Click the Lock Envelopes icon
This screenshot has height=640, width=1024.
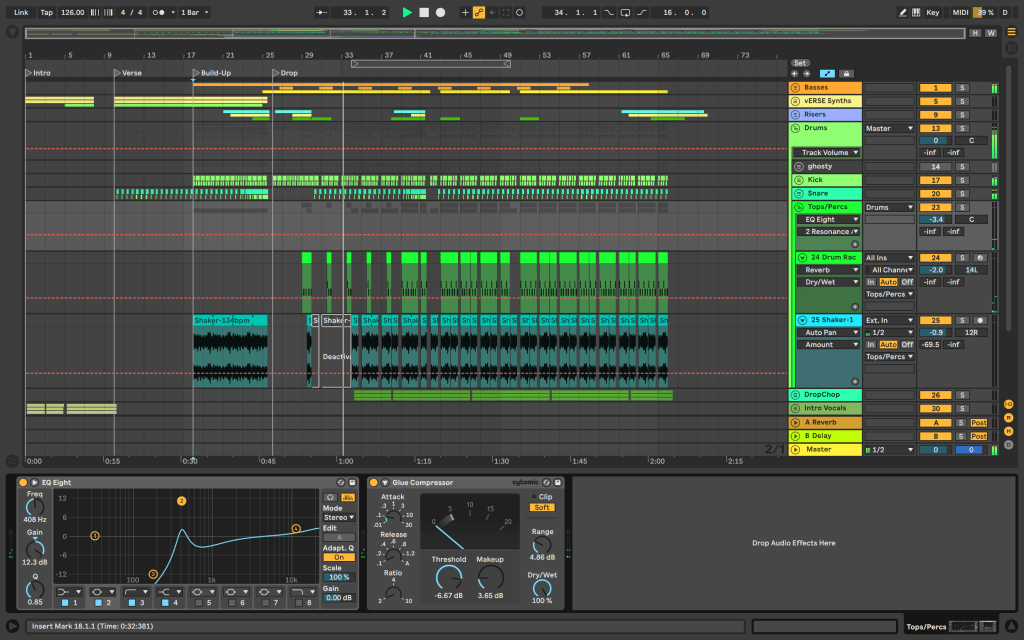pyautogui.click(x=846, y=73)
